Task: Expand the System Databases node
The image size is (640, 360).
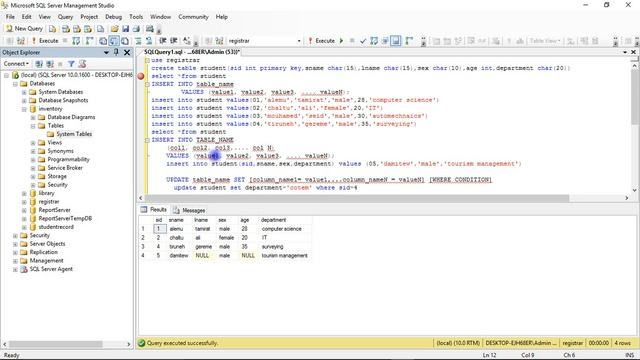Action: pyautogui.click(x=24, y=92)
